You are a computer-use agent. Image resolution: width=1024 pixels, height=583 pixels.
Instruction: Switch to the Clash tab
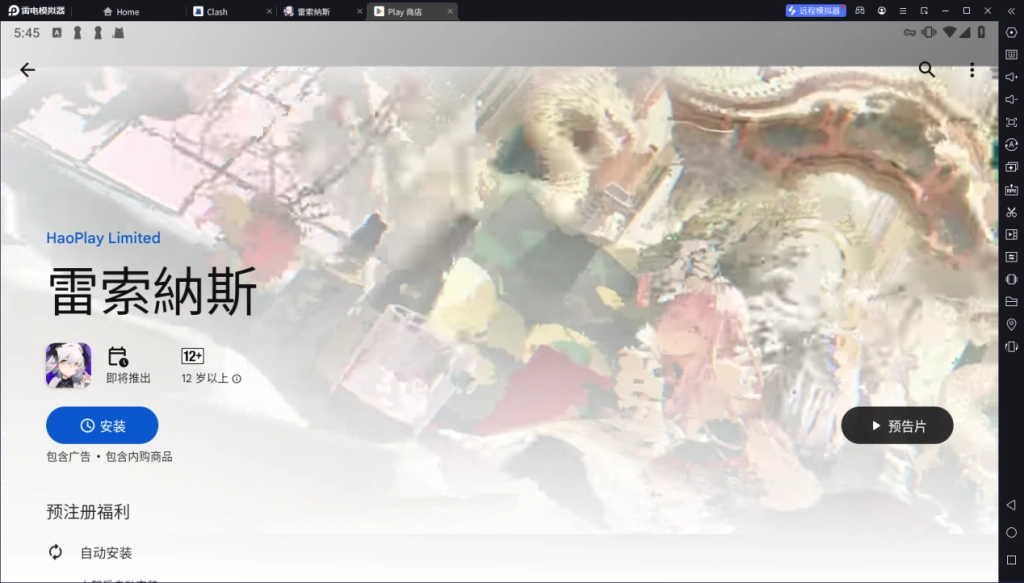[211, 11]
